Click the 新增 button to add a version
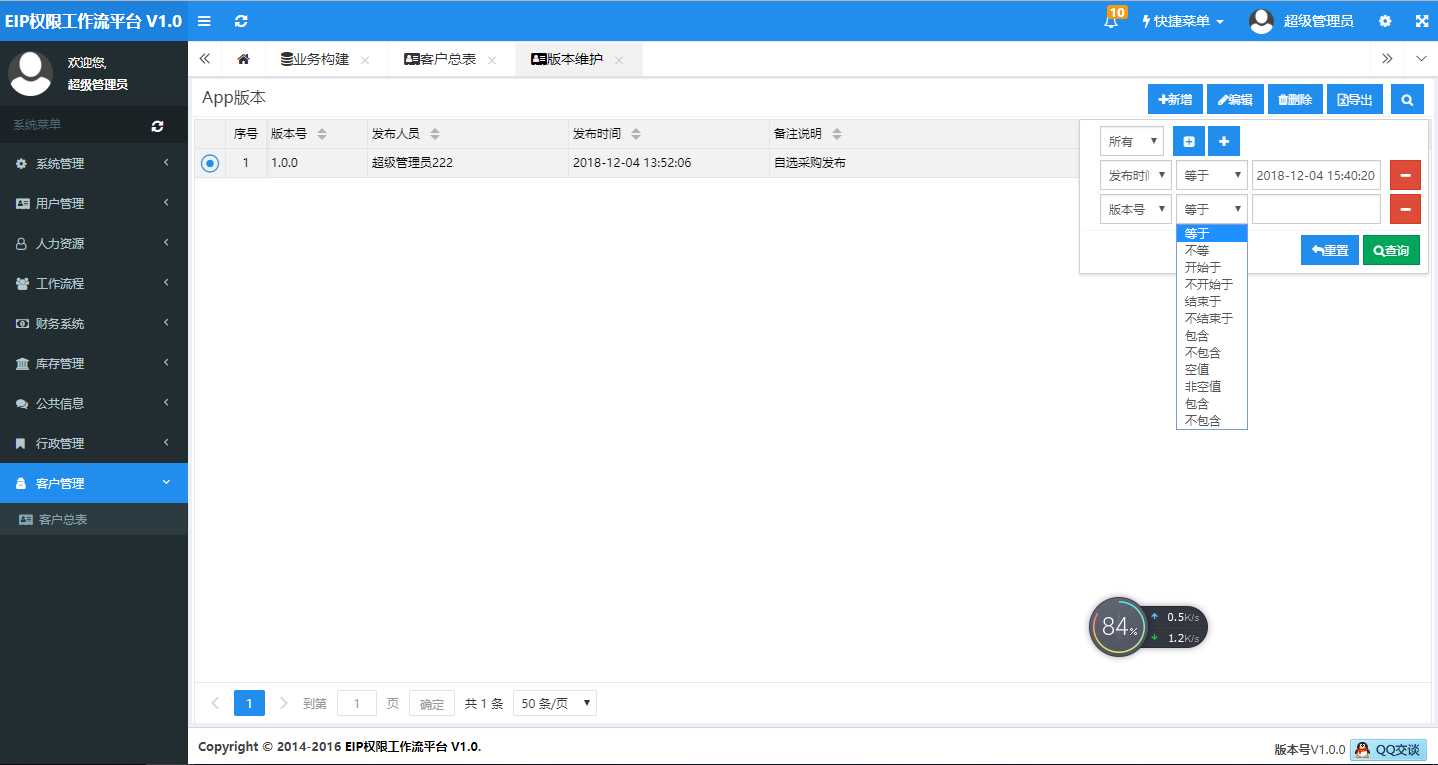This screenshot has height=765, width=1438. [x=1174, y=99]
